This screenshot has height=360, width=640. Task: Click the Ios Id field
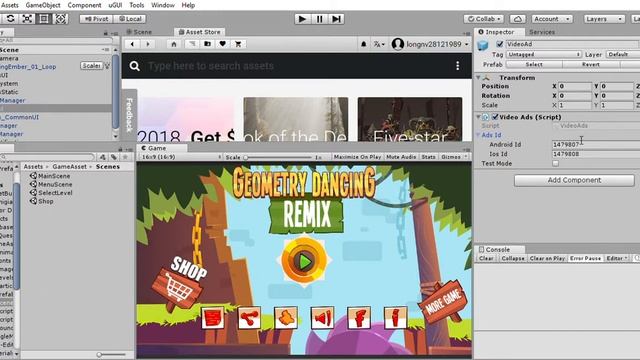[x=596, y=154]
